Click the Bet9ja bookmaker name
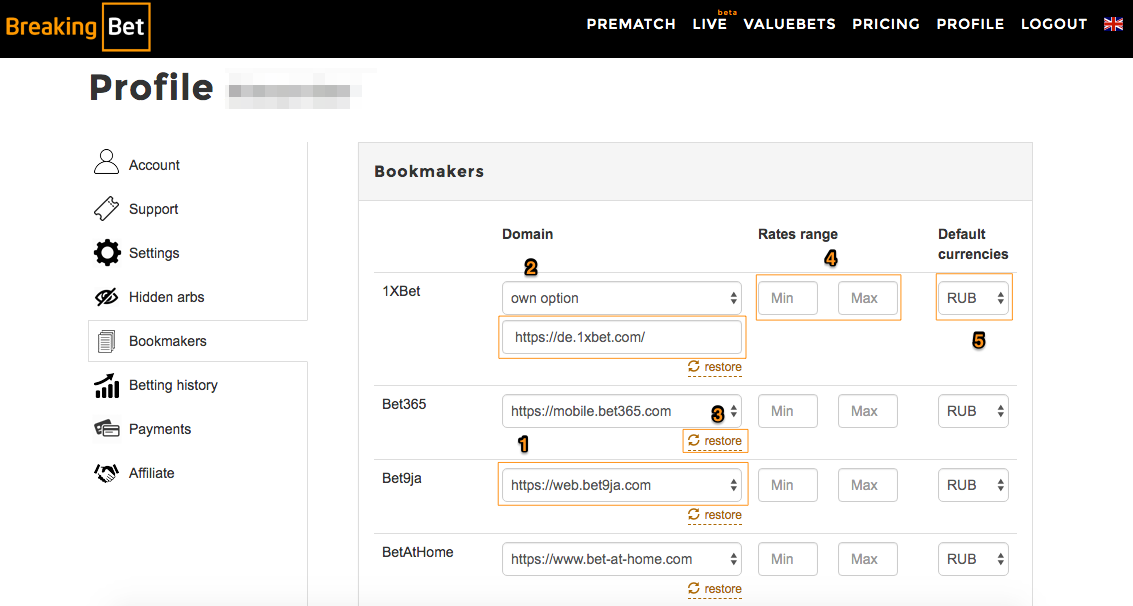The image size is (1133, 606). (402, 478)
